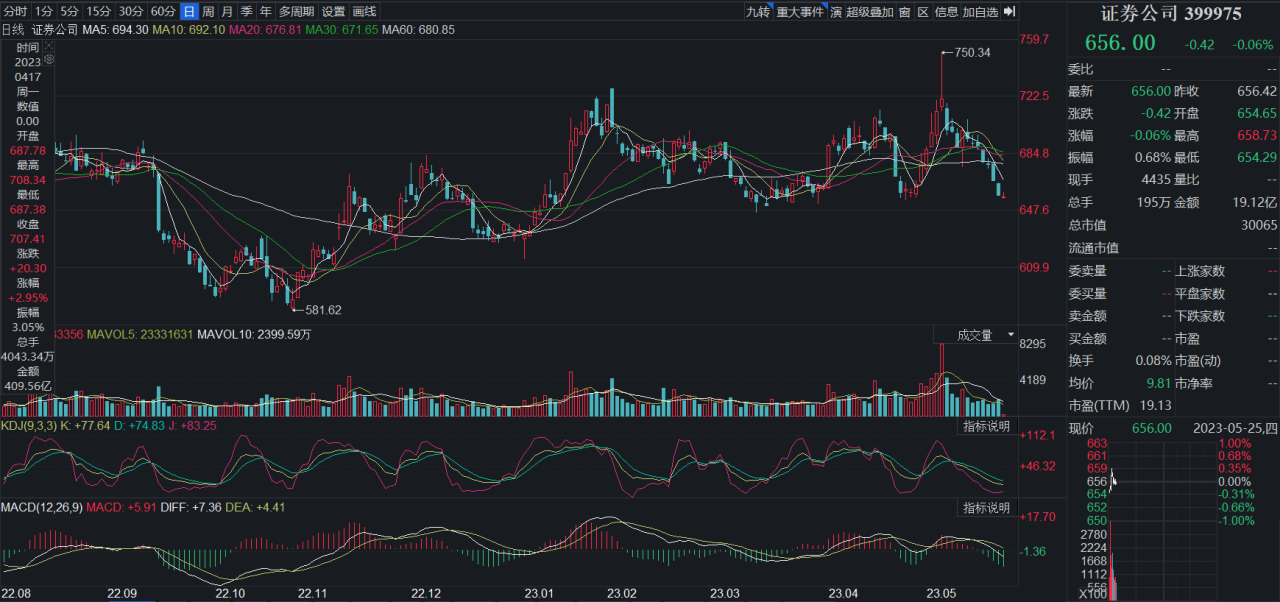Open the 演 replay tool

(836, 12)
